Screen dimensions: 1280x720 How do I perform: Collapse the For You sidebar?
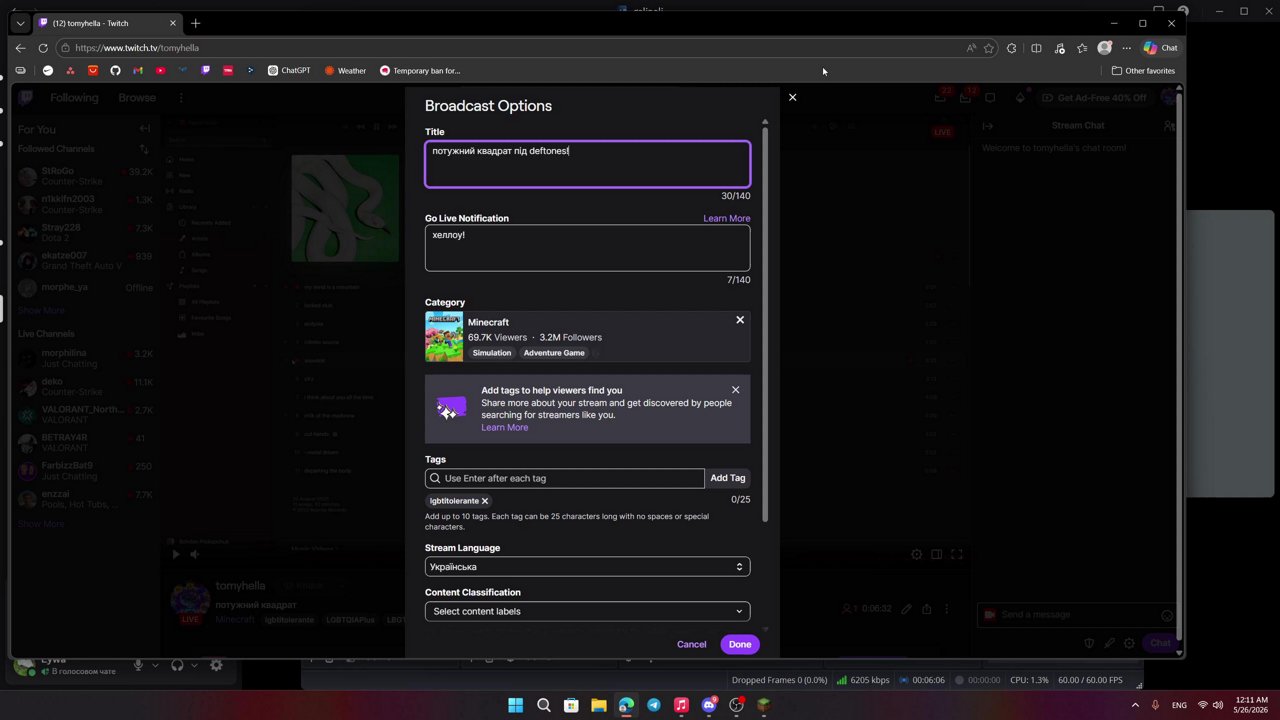pyautogui.click(x=145, y=129)
